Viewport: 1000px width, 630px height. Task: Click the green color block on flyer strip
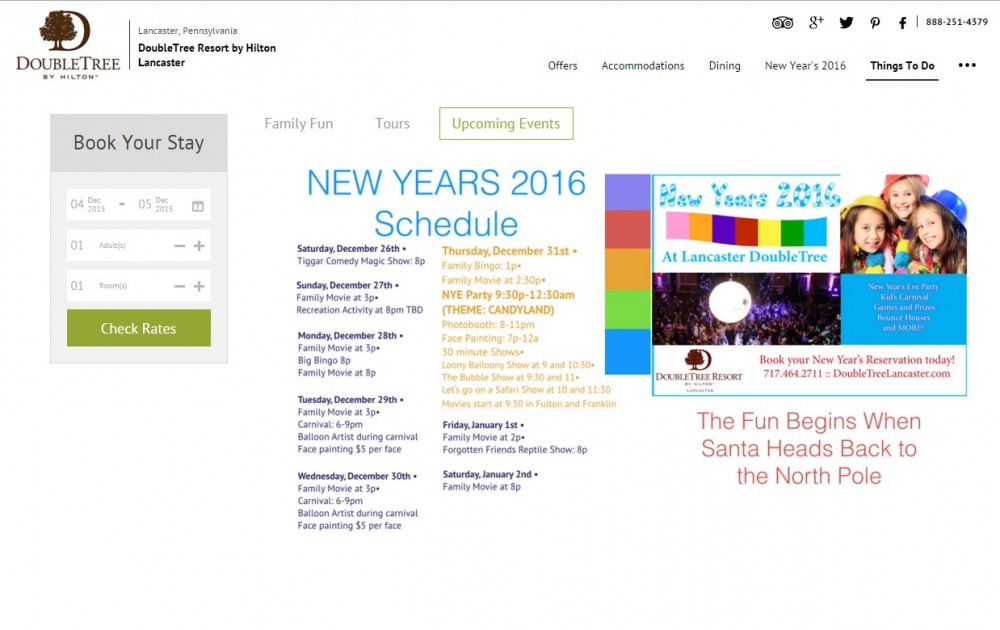coord(627,309)
